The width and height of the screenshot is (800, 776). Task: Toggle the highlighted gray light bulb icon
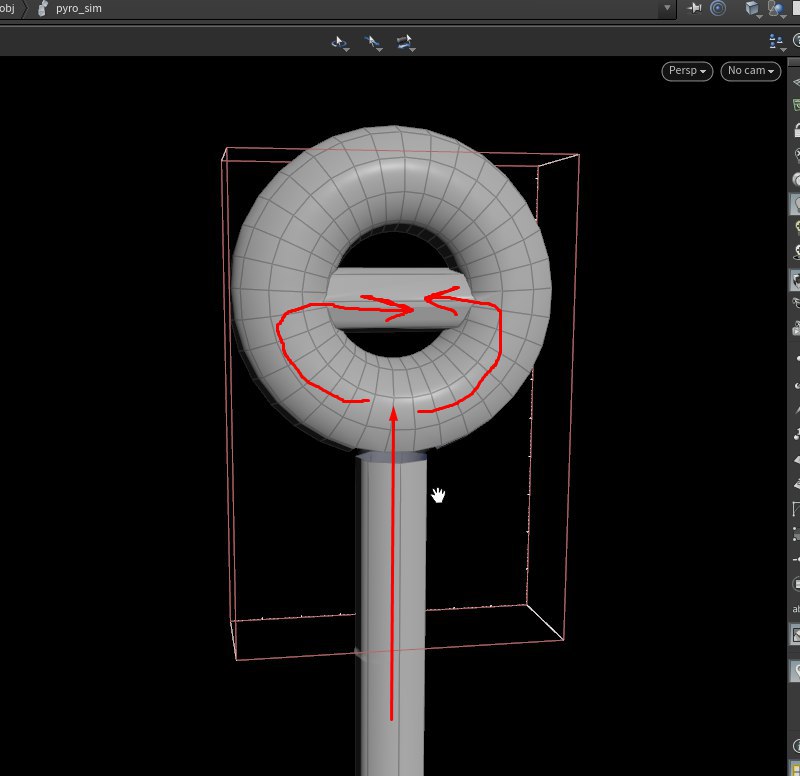(x=796, y=204)
